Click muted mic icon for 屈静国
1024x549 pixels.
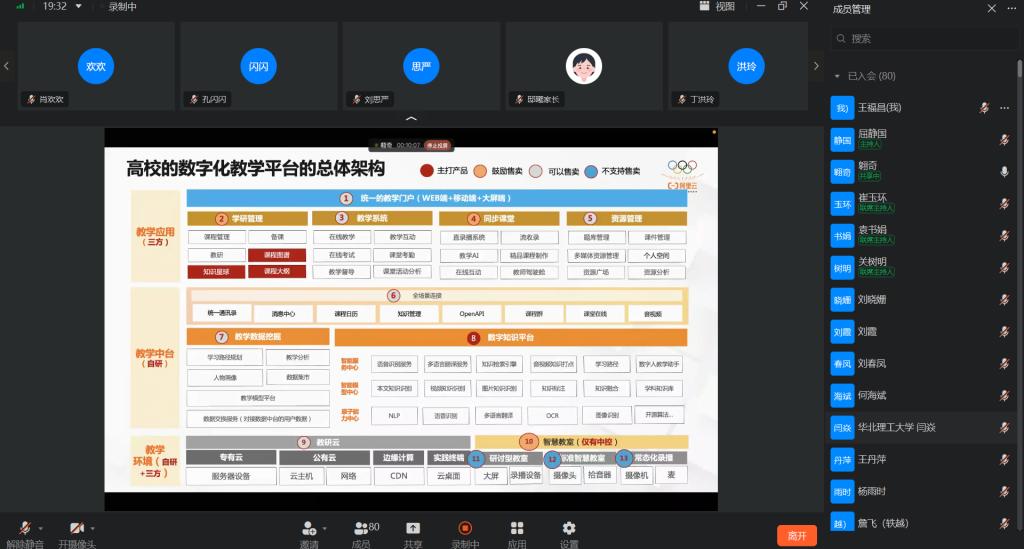coord(1004,140)
